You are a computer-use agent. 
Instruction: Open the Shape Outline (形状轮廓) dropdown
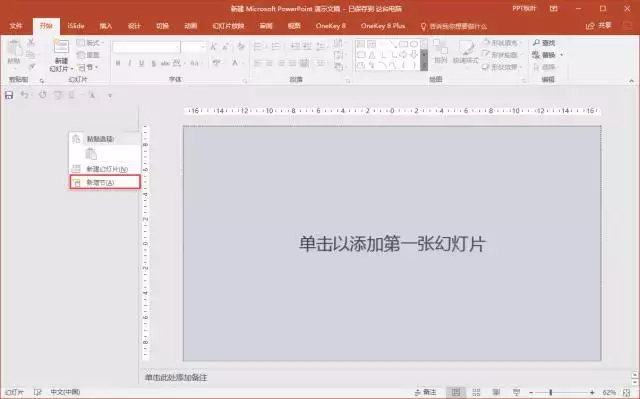tap(501, 55)
